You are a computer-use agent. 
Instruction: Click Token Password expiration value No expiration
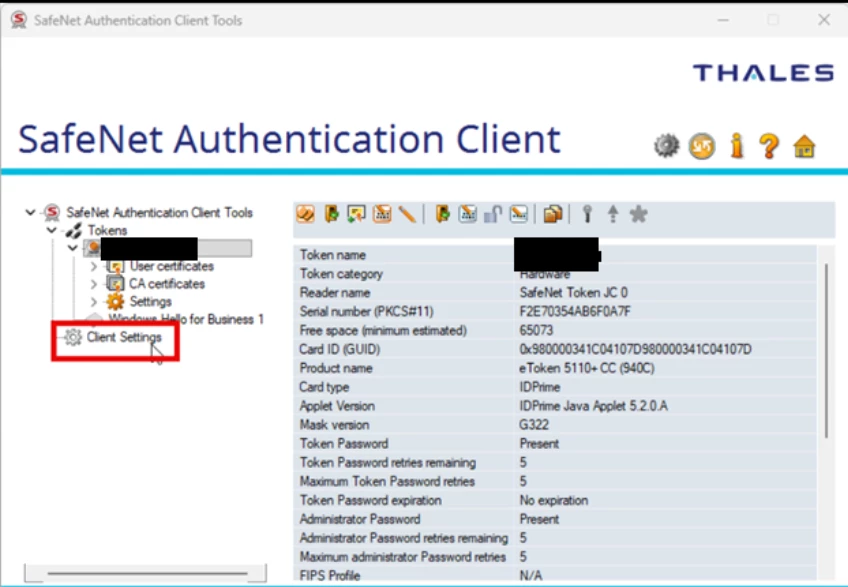554,500
